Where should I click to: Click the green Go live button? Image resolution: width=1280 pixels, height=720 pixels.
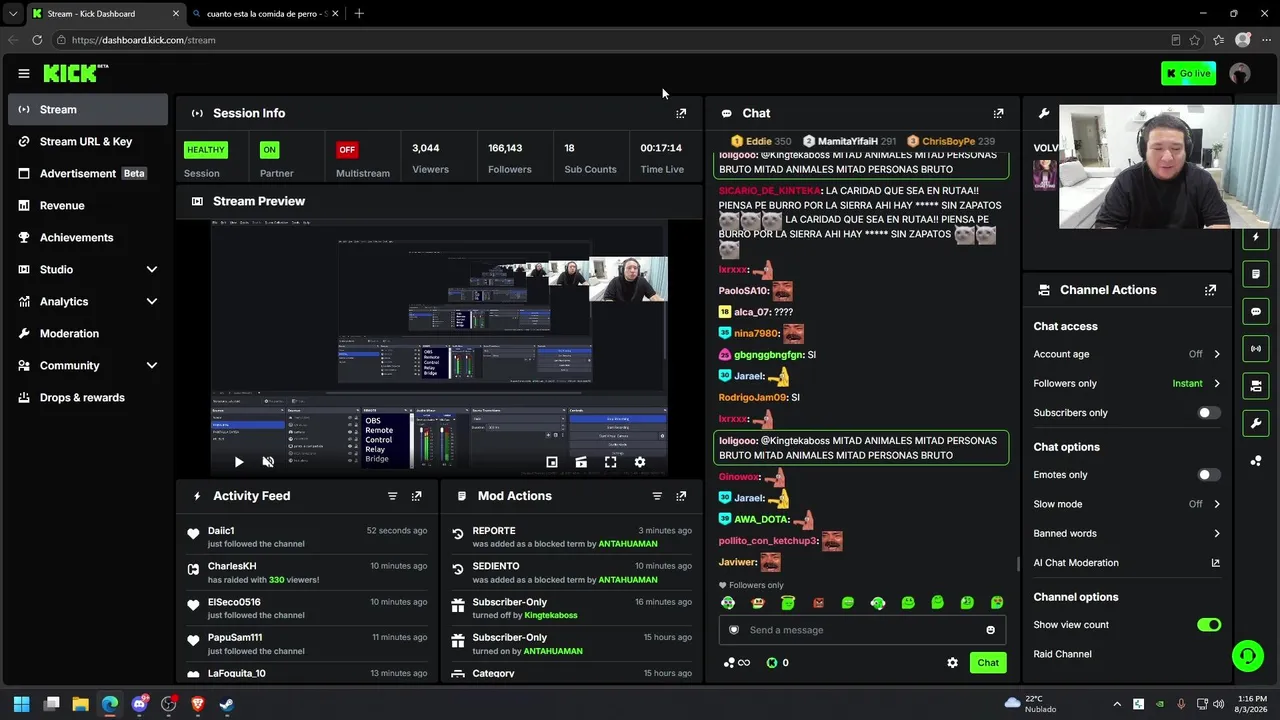[x=1188, y=73]
